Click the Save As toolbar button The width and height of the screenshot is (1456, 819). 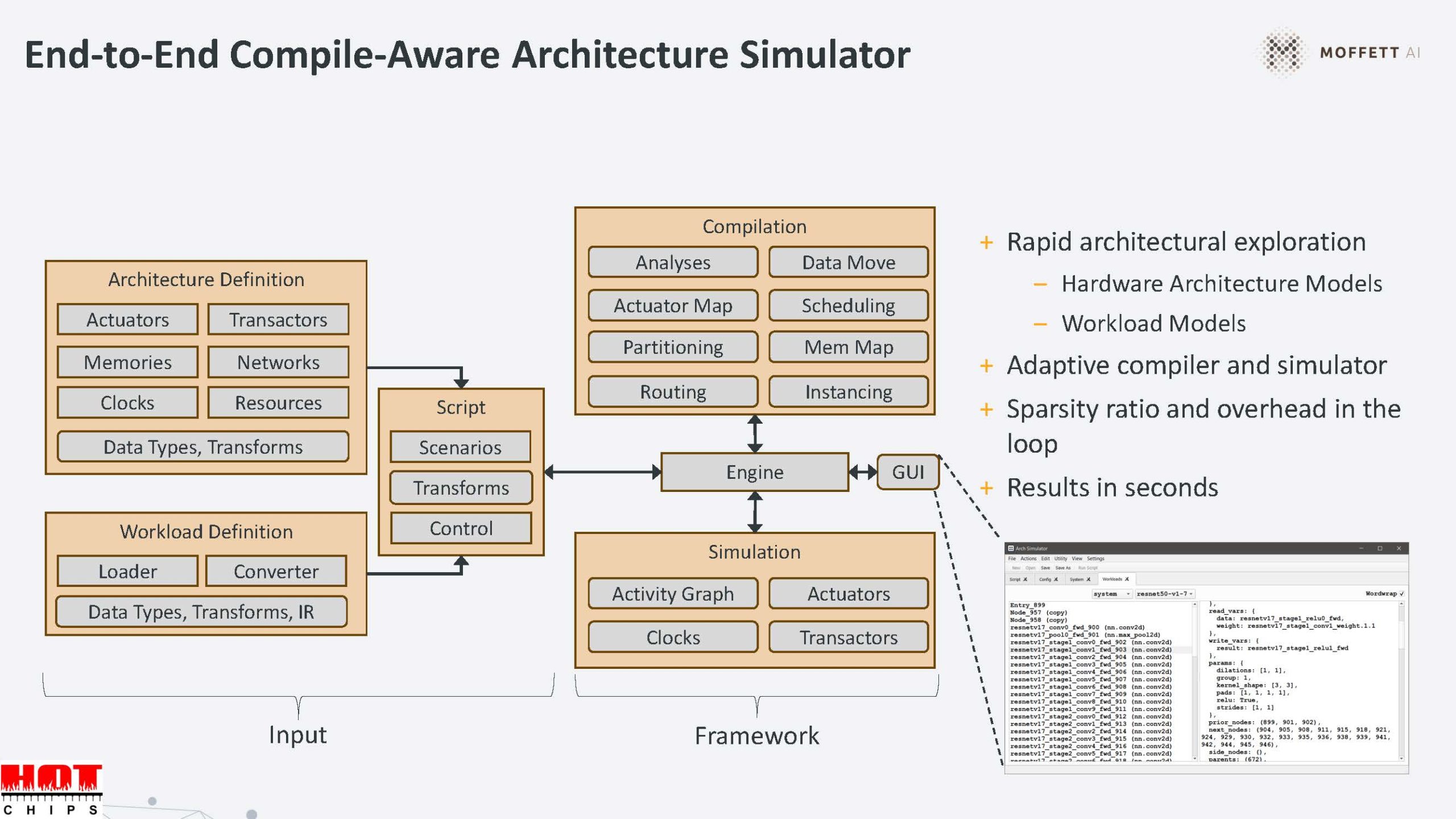tap(1063, 568)
